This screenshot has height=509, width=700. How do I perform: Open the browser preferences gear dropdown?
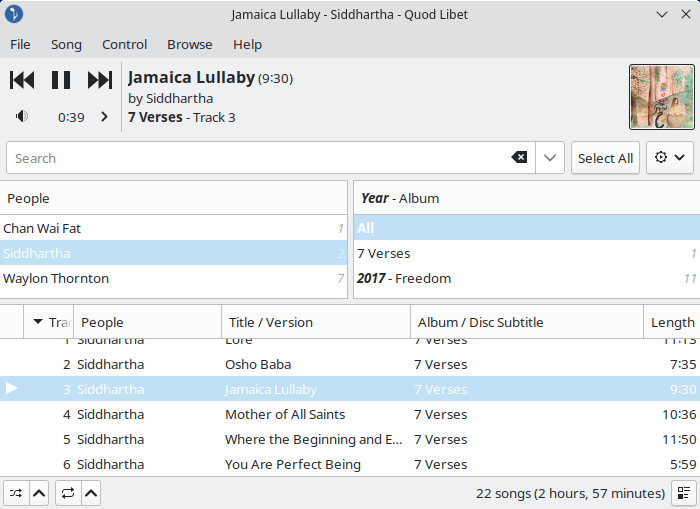[670, 158]
